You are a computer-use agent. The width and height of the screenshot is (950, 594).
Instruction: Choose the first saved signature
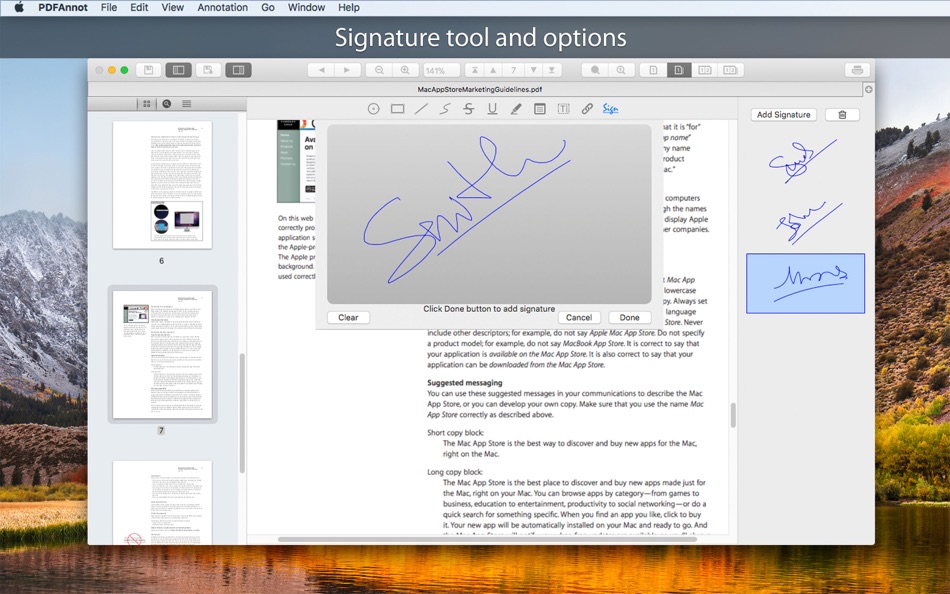coord(803,161)
